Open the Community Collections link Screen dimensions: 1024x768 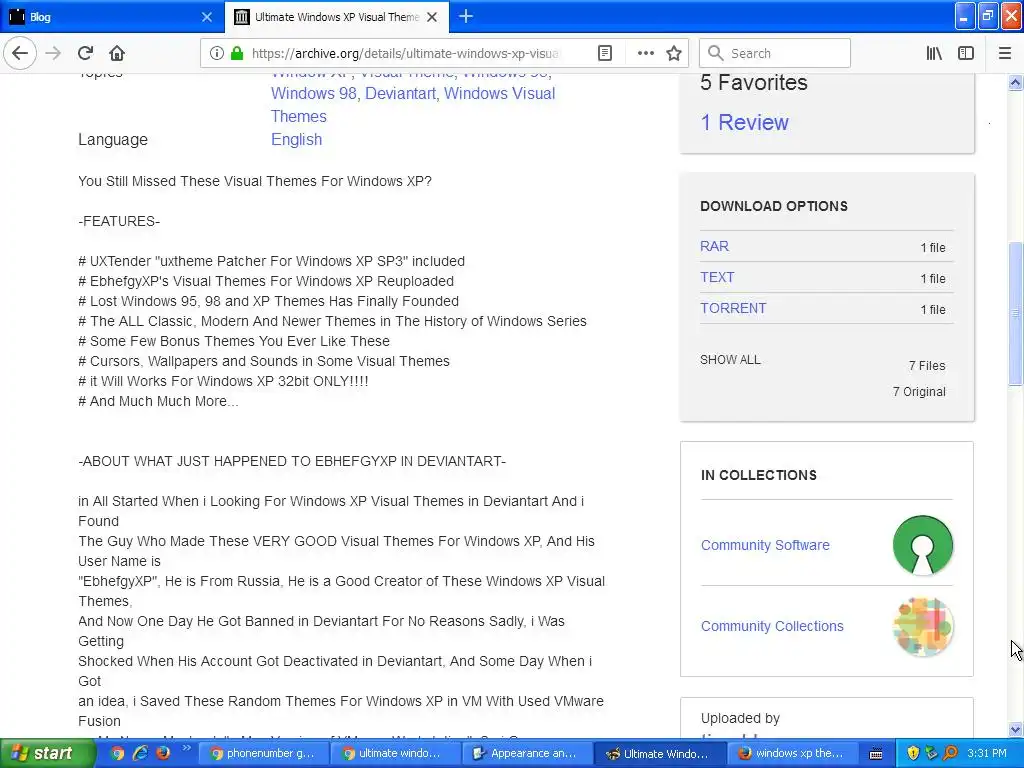[772, 626]
